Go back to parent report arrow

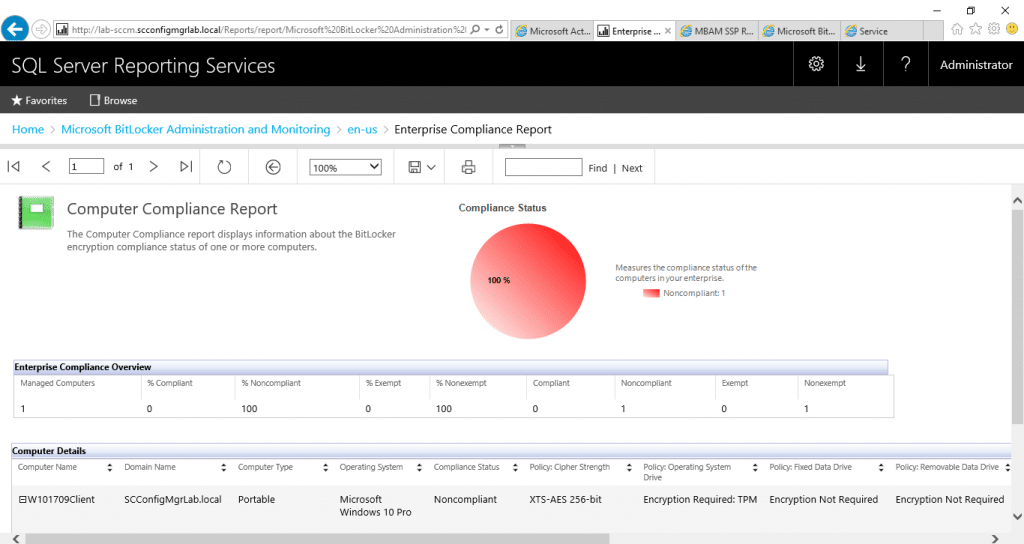[273, 167]
